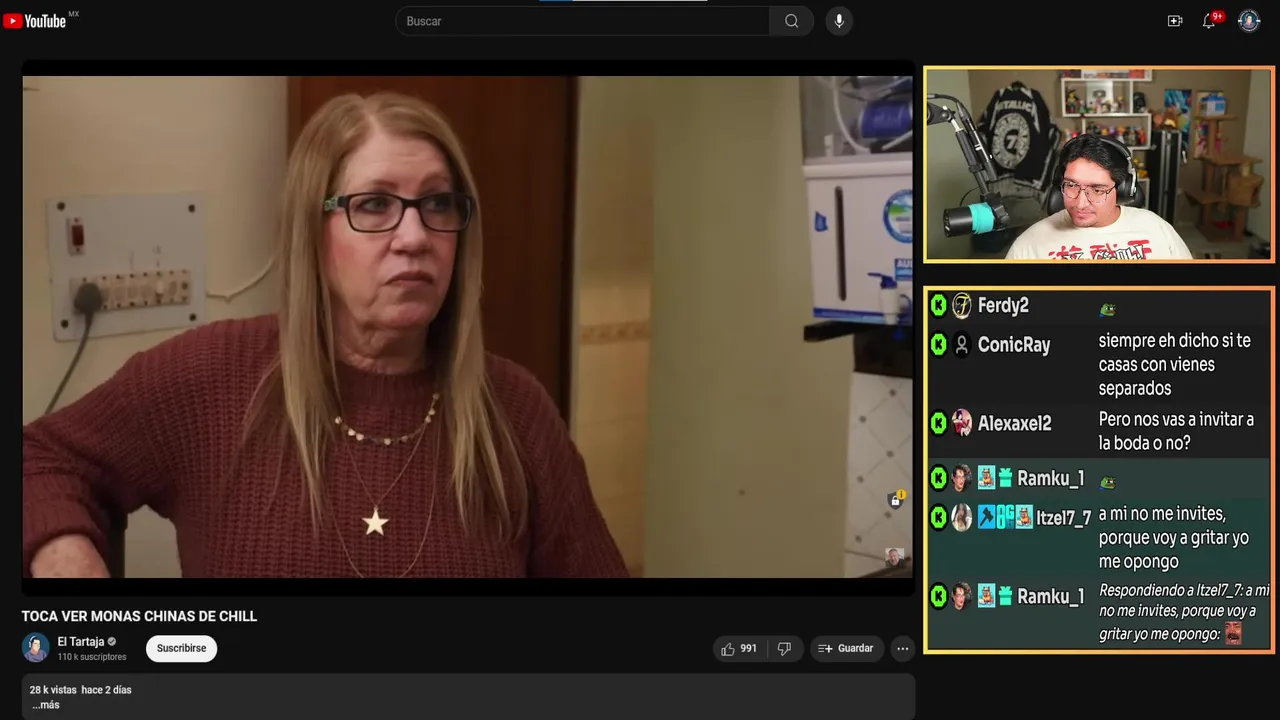Click Kick icon next to ConicRay

point(938,345)
